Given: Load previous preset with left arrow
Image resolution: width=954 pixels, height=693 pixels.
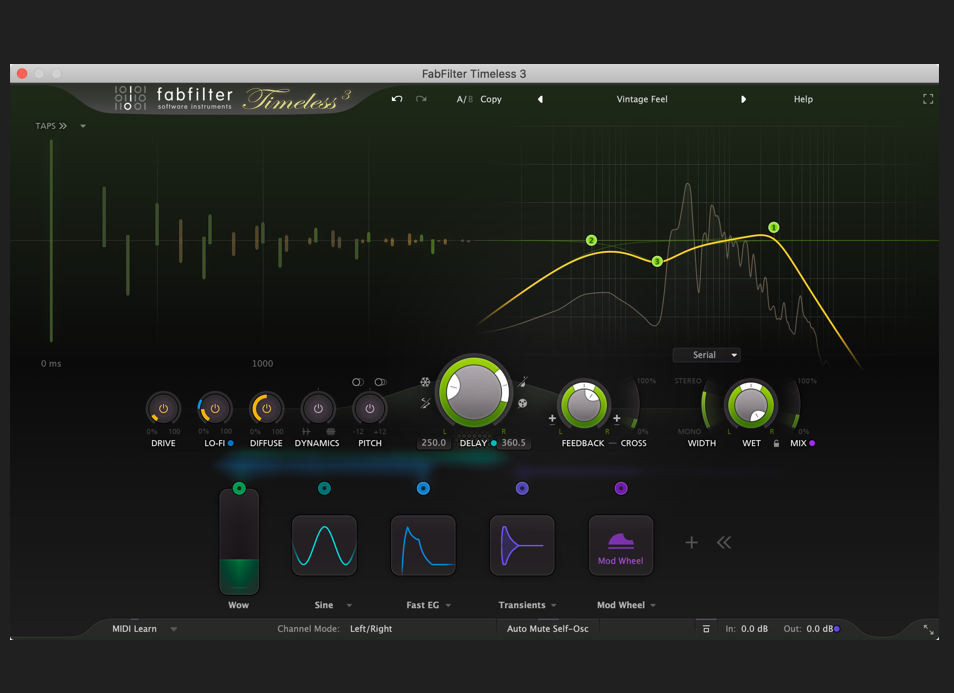Looking at the screenshot, I should 540,99.
